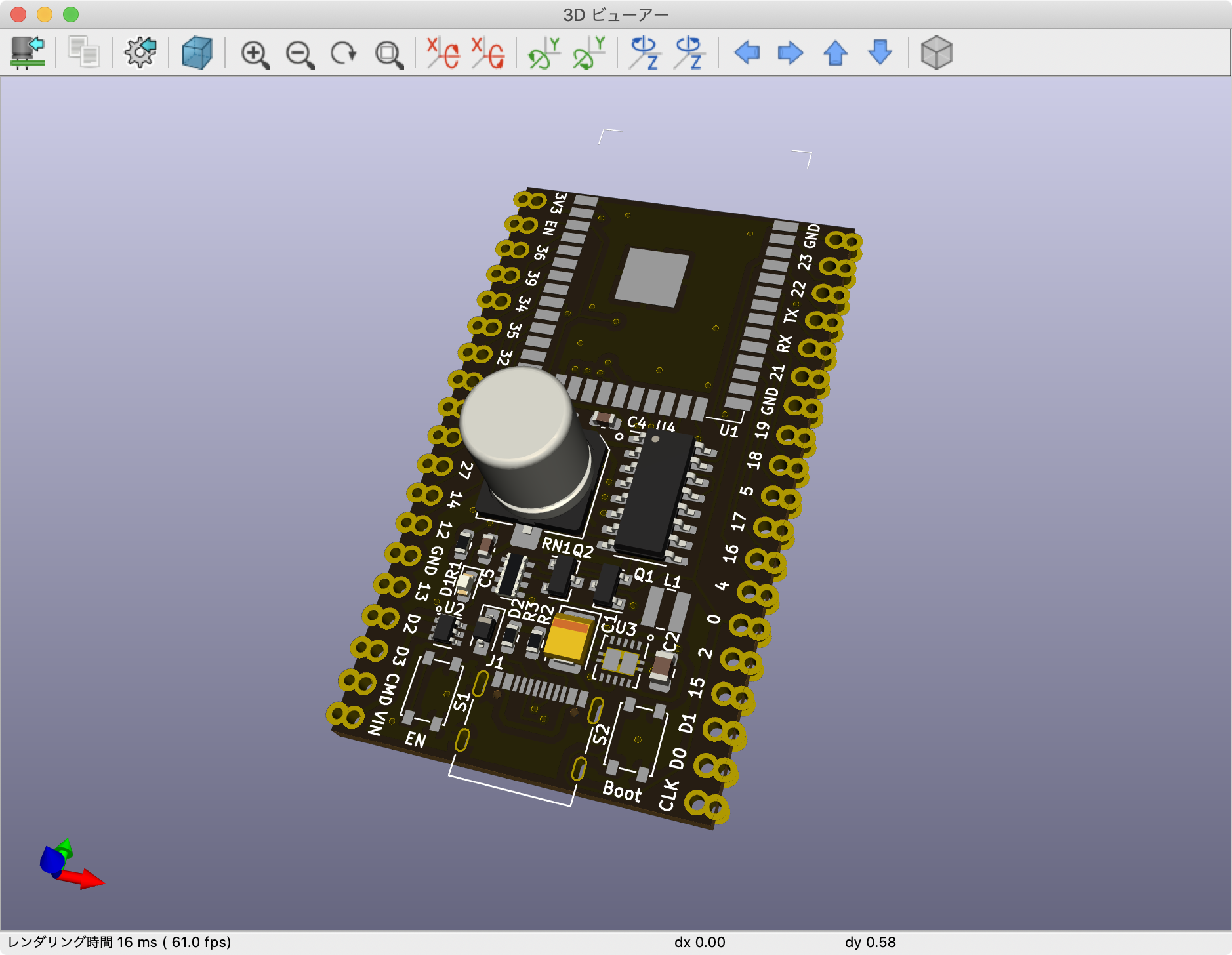Rotate the board counterclockwise around X

(488, 52)
